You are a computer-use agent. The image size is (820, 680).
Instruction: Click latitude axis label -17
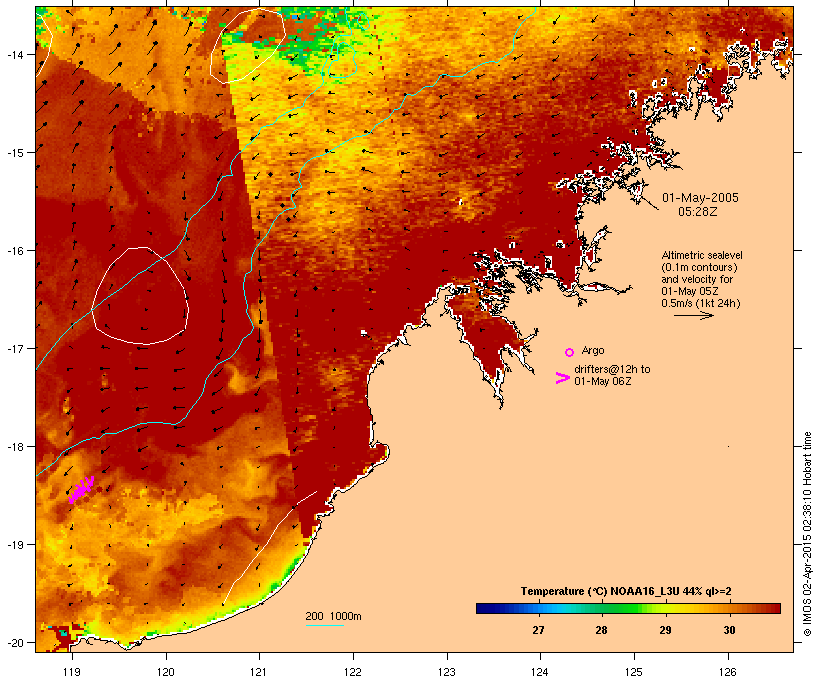point(15,348)
